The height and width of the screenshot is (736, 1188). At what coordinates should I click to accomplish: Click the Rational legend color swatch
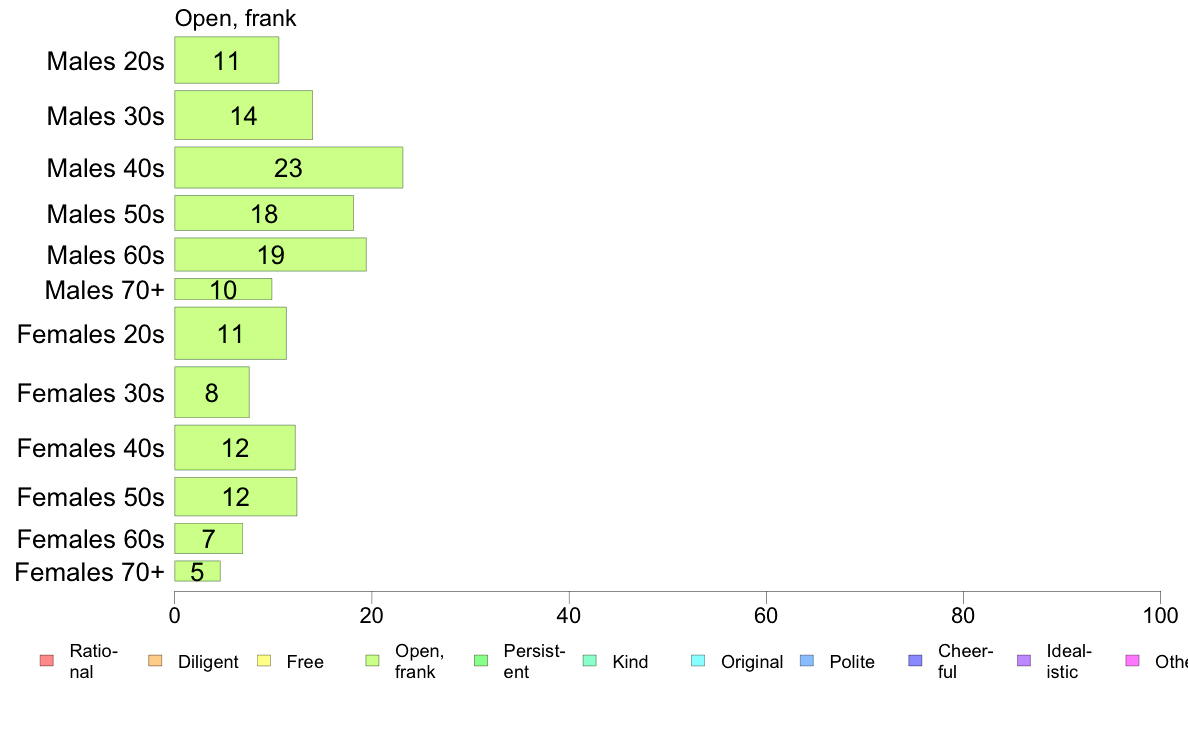47,661
